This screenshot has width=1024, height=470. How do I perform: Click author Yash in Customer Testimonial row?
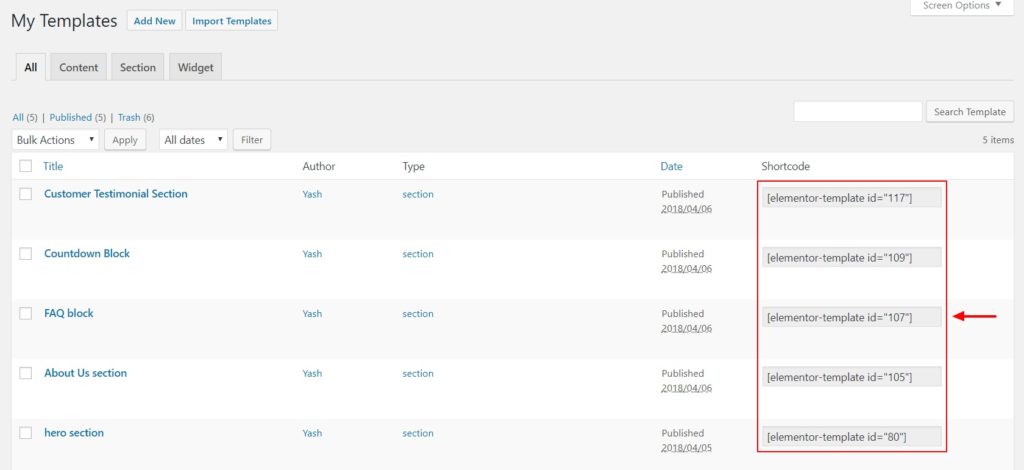click(312, 195)
